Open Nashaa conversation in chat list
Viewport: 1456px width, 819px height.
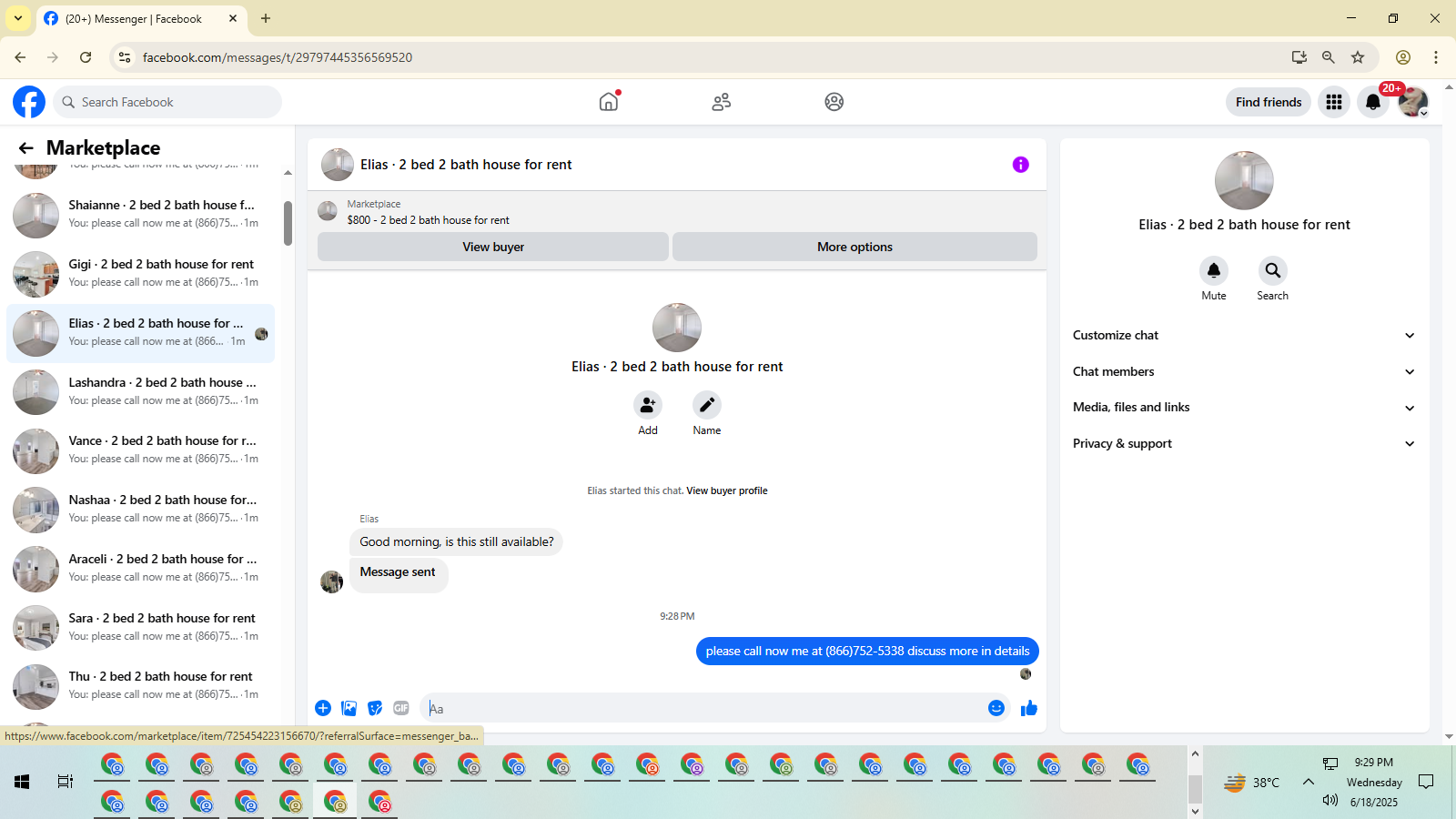click(141, 510)
